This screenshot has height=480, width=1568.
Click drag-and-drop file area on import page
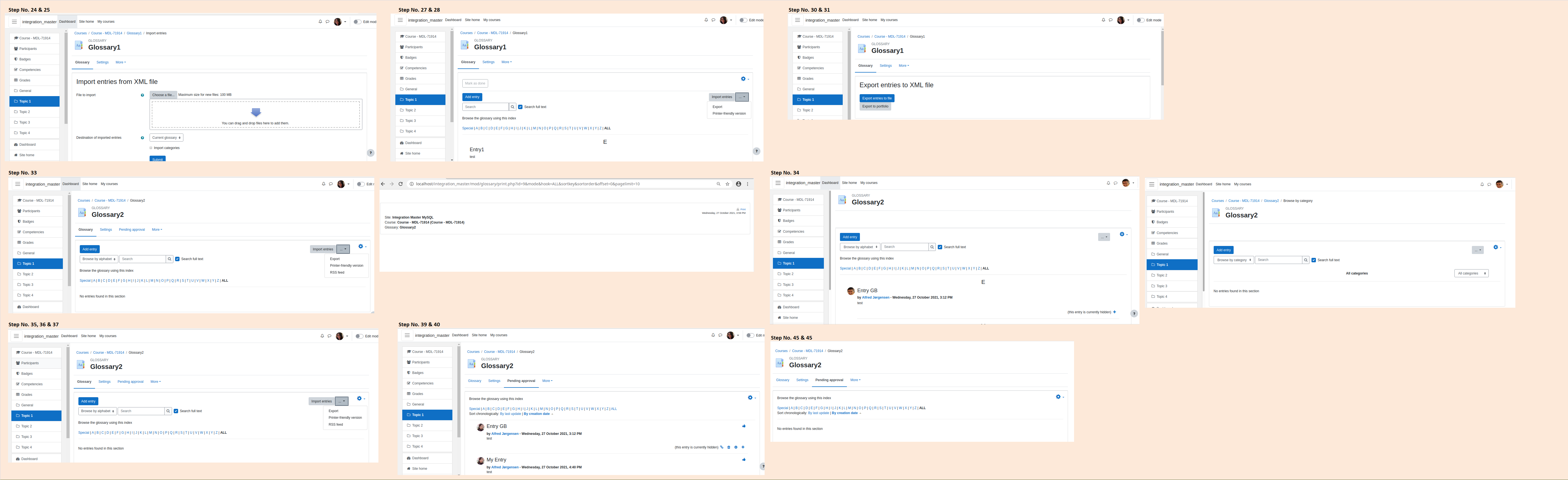(256, 114)
